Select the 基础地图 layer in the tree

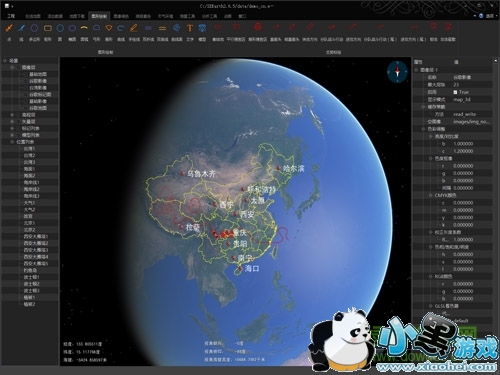click(38, 74)
